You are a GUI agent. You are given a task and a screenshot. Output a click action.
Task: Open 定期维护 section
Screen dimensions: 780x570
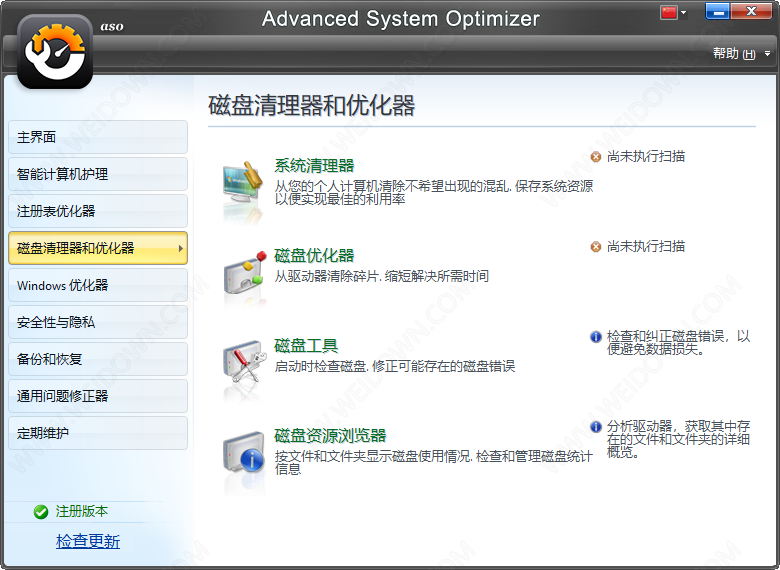[x=98, y=433]
